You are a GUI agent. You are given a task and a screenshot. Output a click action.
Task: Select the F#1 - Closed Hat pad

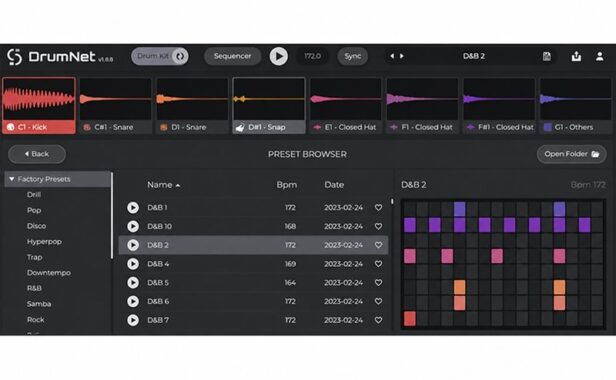(x=499, y=106)
